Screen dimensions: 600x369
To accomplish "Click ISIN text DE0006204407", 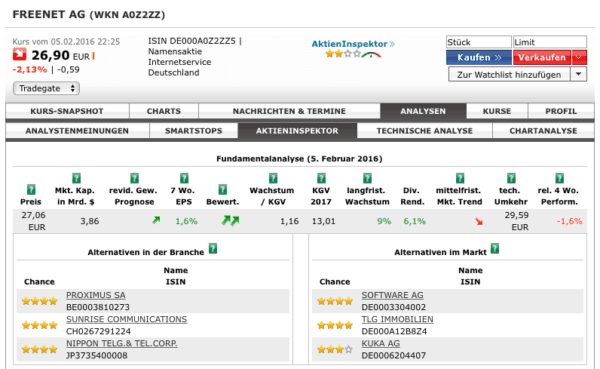I will pyautogui.click(x=394, y=355).
